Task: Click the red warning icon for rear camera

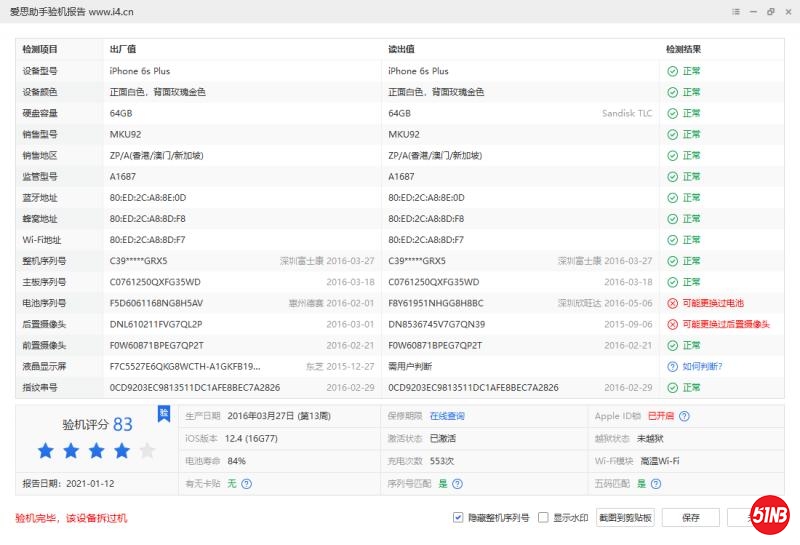Action: [672, 324]
